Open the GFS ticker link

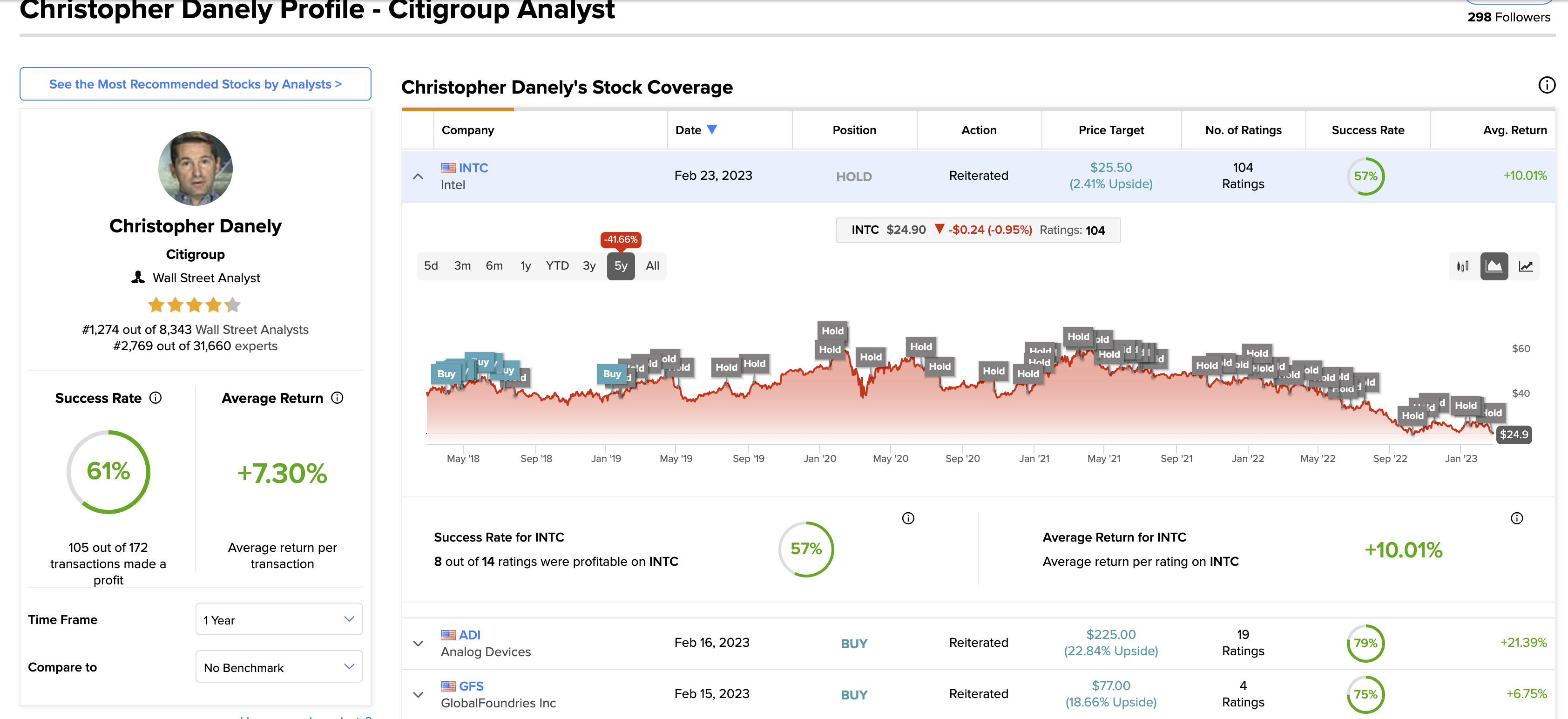471,686
